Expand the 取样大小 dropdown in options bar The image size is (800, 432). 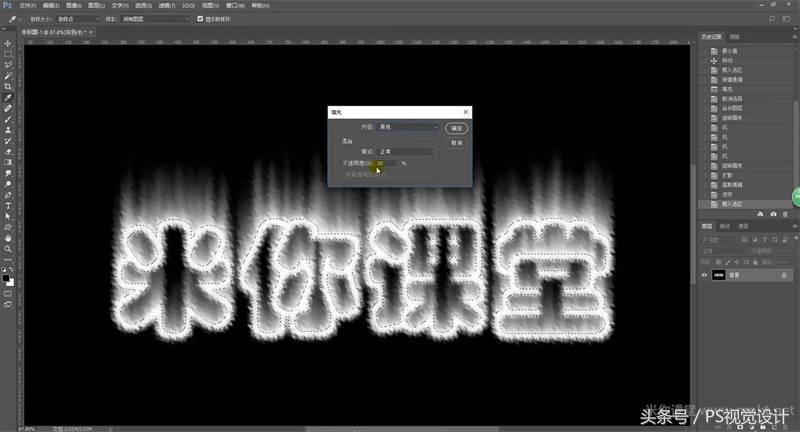(78, 19)
